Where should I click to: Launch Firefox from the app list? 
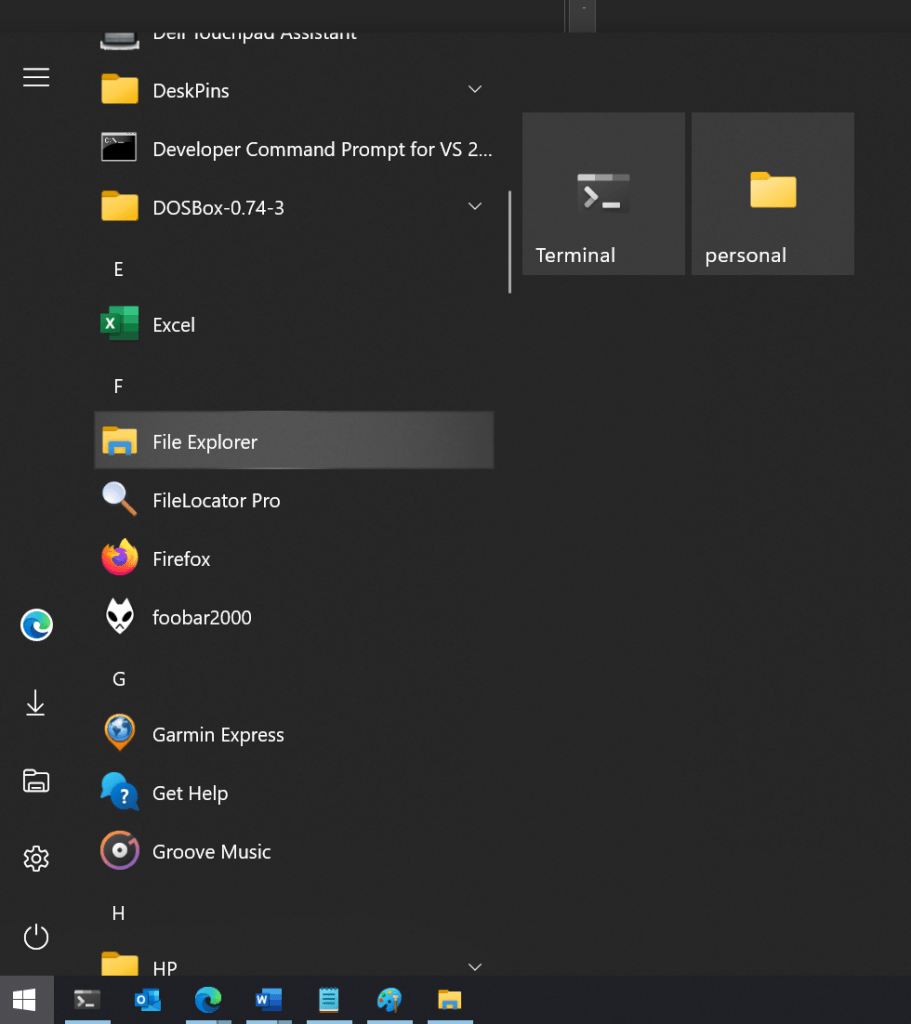181,559
